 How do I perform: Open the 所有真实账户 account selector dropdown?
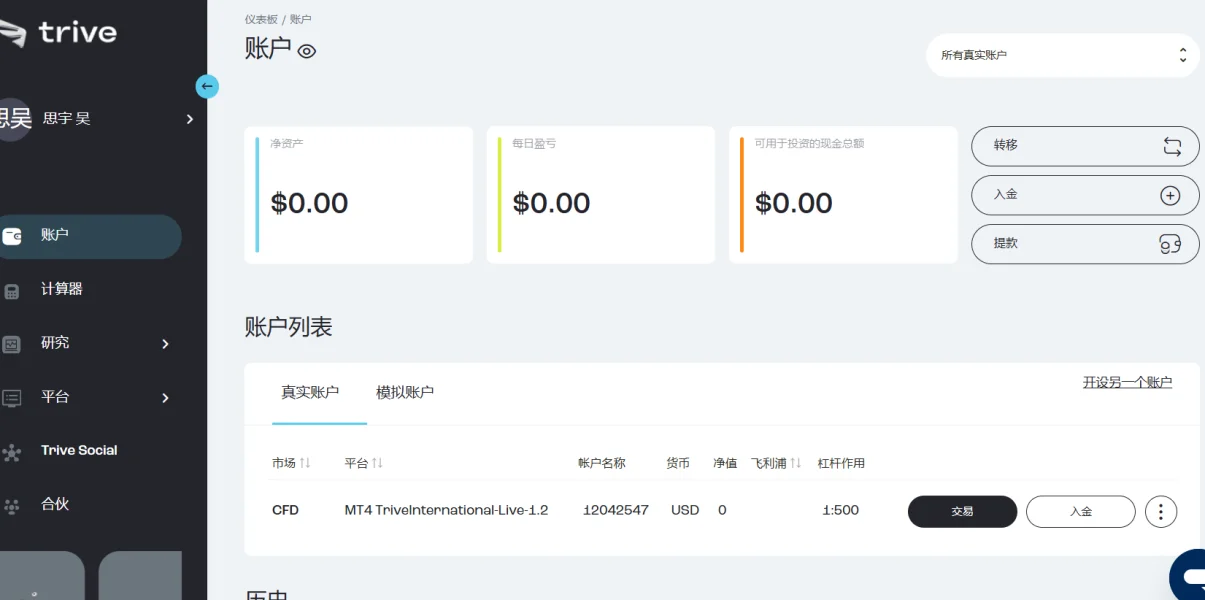pyautogui.click(x=1062, y=55)
